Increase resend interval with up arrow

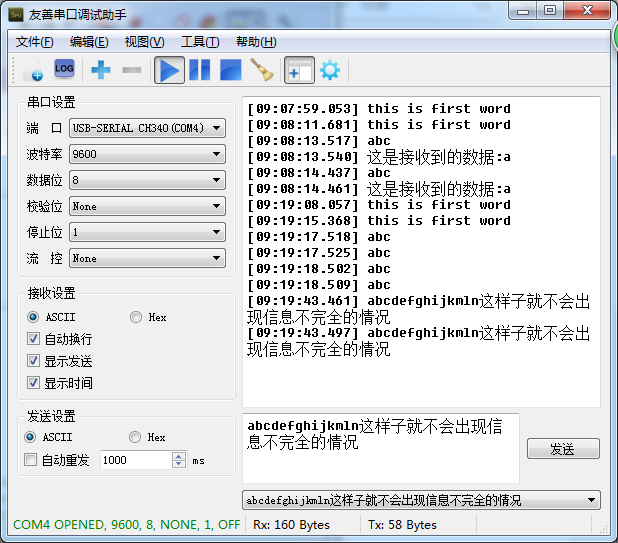[179, 456]
